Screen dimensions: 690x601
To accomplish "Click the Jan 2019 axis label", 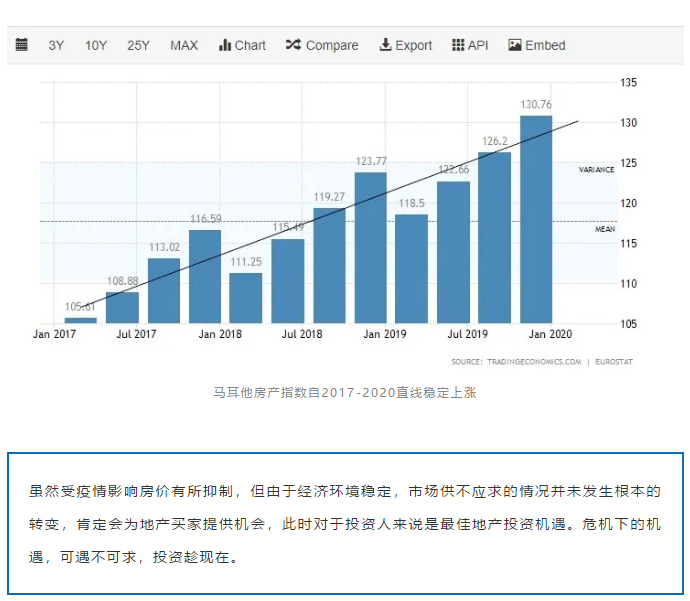I will tap(385, 334).
